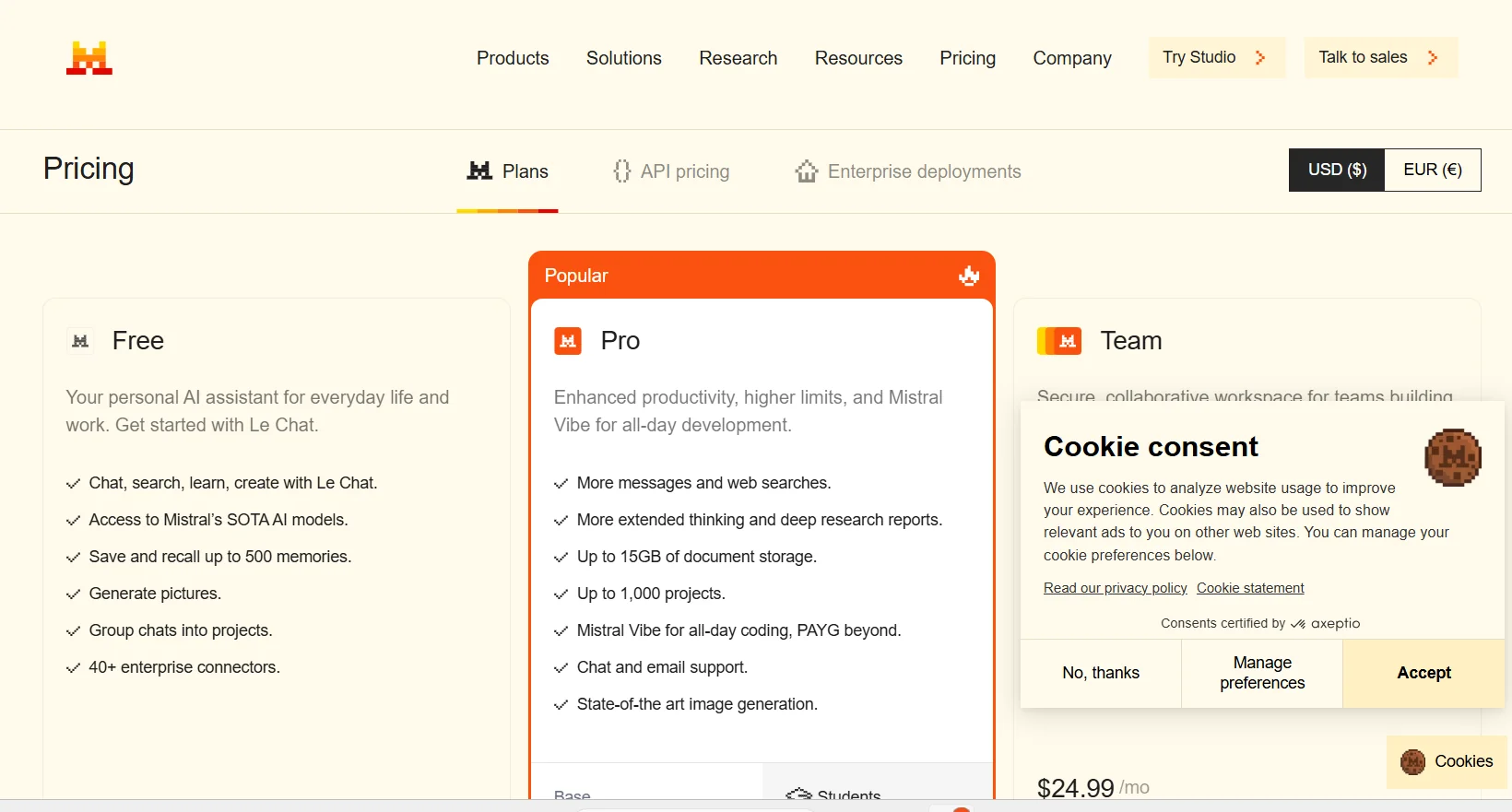Viewport: 1512px width, 812px height.
Task: Expand the Solutions navigation menu
Action: click(x=624, y=58)
